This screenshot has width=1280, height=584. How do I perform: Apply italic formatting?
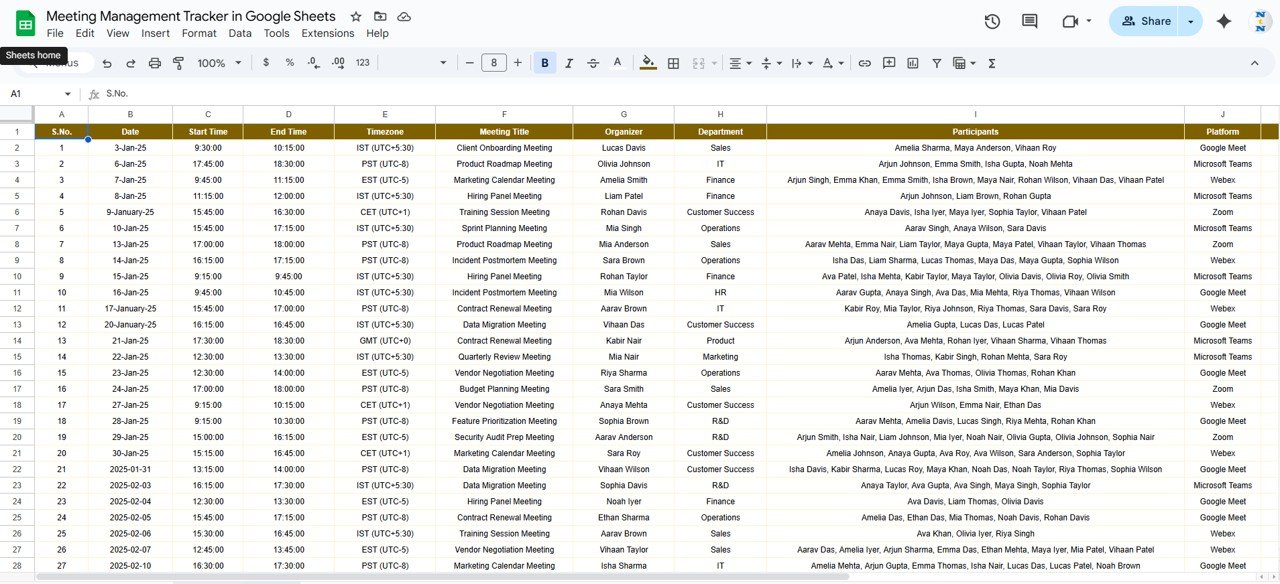point(569,62)
